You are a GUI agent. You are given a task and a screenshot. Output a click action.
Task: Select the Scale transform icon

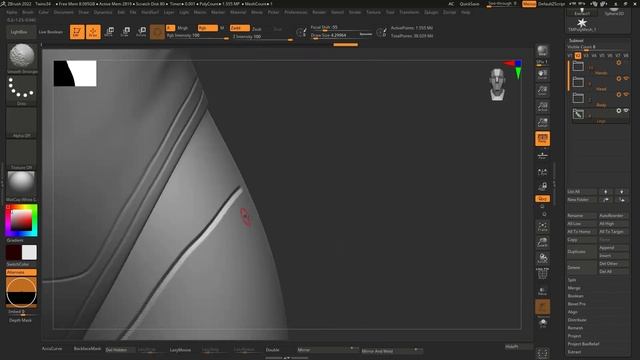tap(125, 32)
